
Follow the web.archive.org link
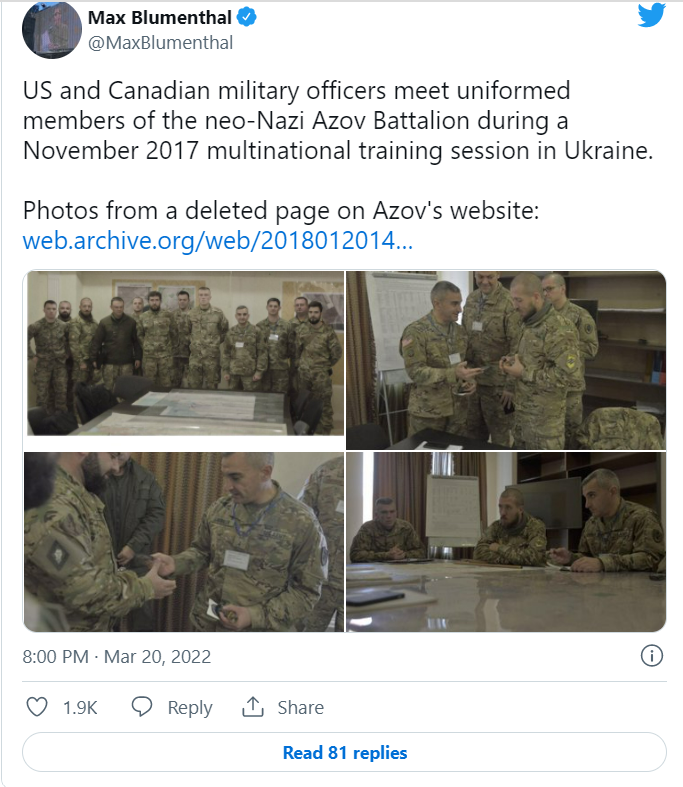(217, 241)
